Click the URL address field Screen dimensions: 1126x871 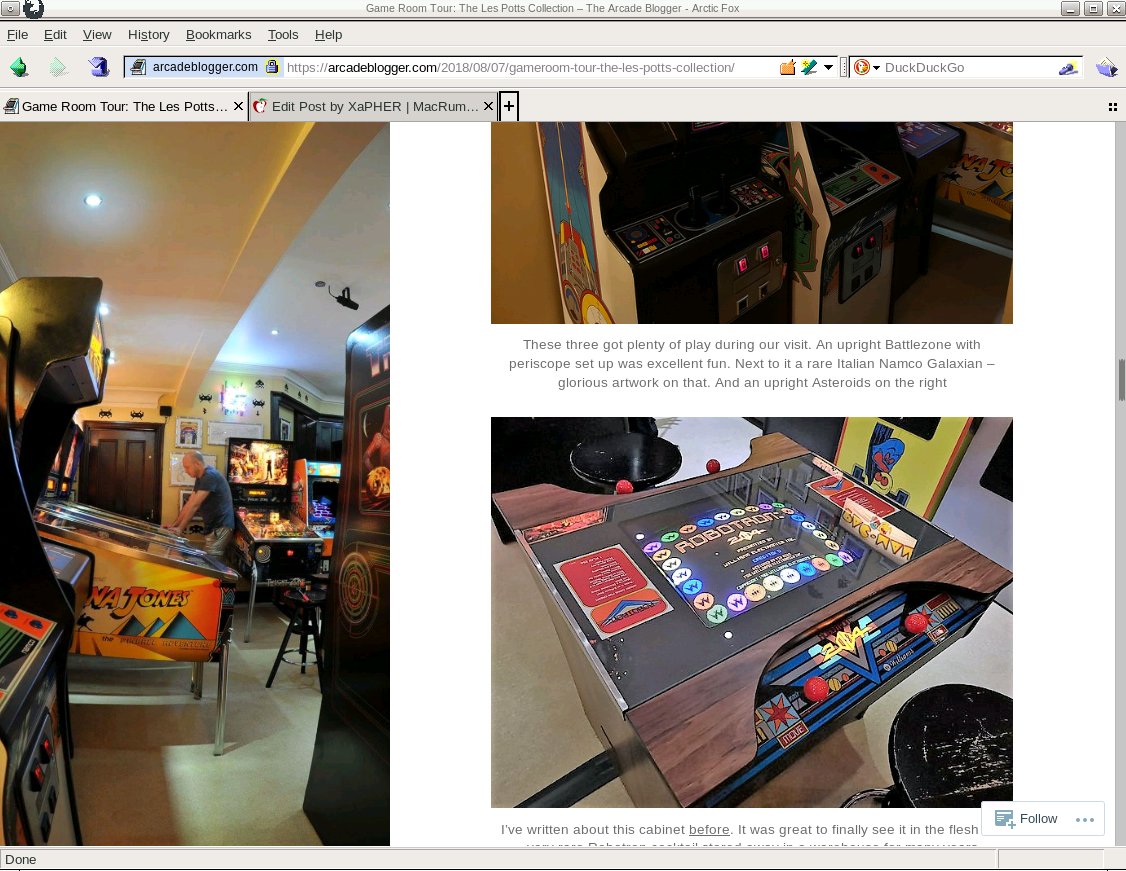click(x=530, y=67)
